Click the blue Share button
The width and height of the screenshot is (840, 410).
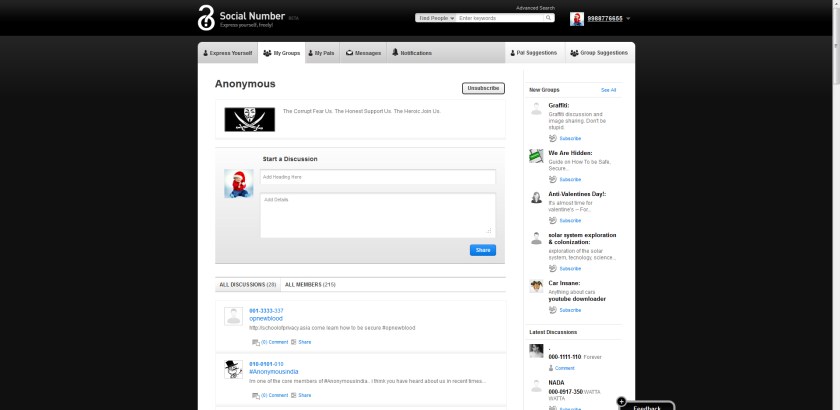pos(482,250)
